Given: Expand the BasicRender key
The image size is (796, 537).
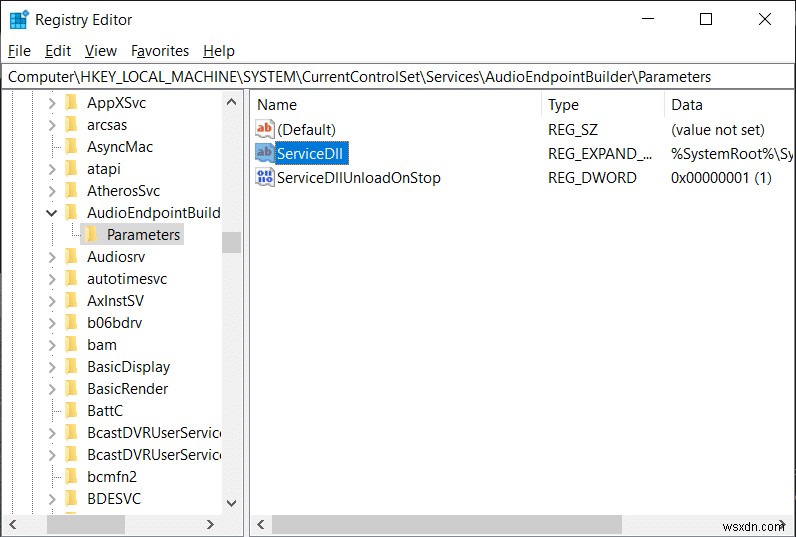Looking at the screenshot, I should click(x=52, y=389).
